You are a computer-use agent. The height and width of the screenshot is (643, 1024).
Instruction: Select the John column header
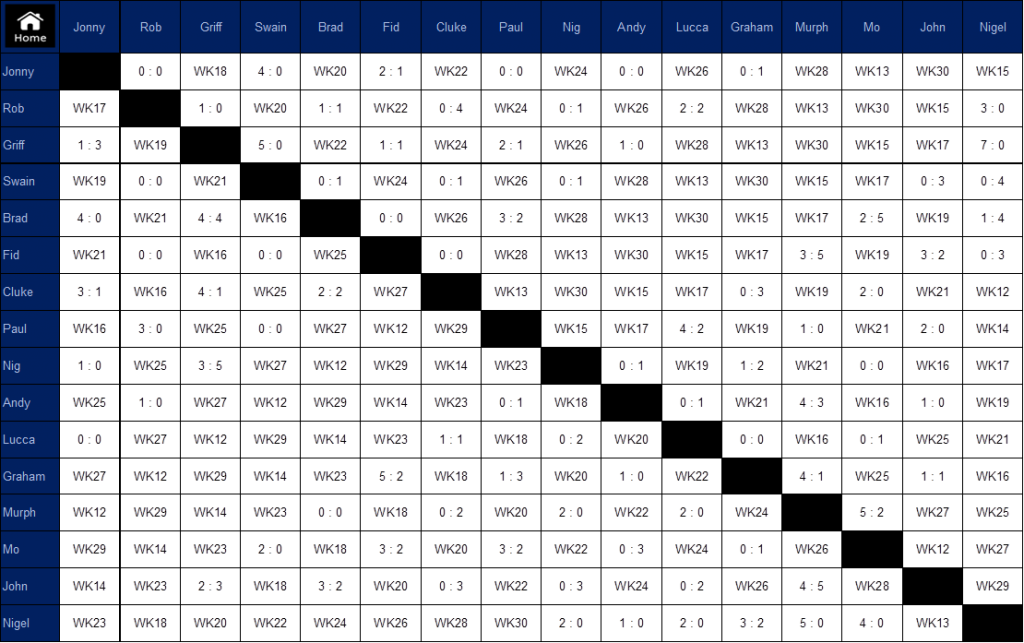click(933, 27)
